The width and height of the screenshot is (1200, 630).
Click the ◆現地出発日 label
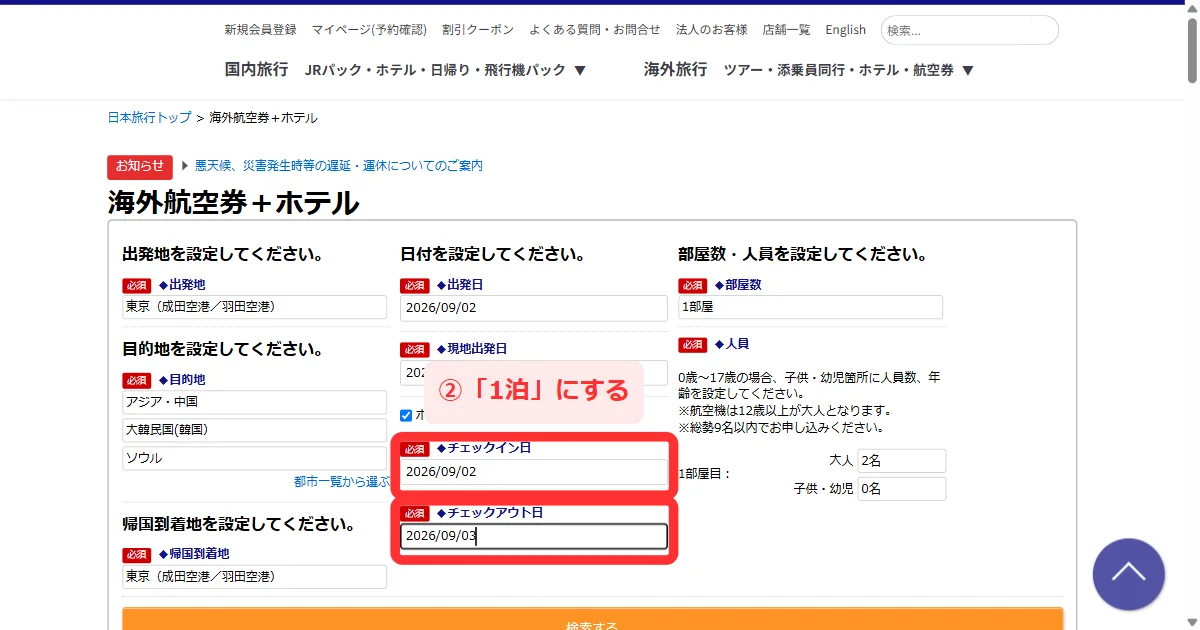[x=471, y=349]
